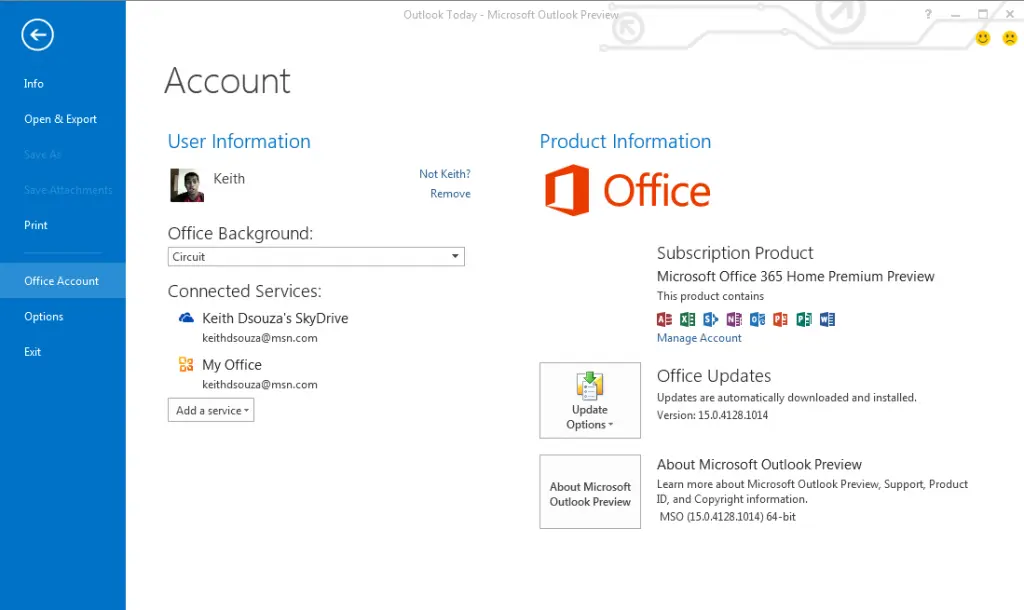This screenshot has height=610, width=1024.
Task: Click the Remove link
Action: [450, 193]
